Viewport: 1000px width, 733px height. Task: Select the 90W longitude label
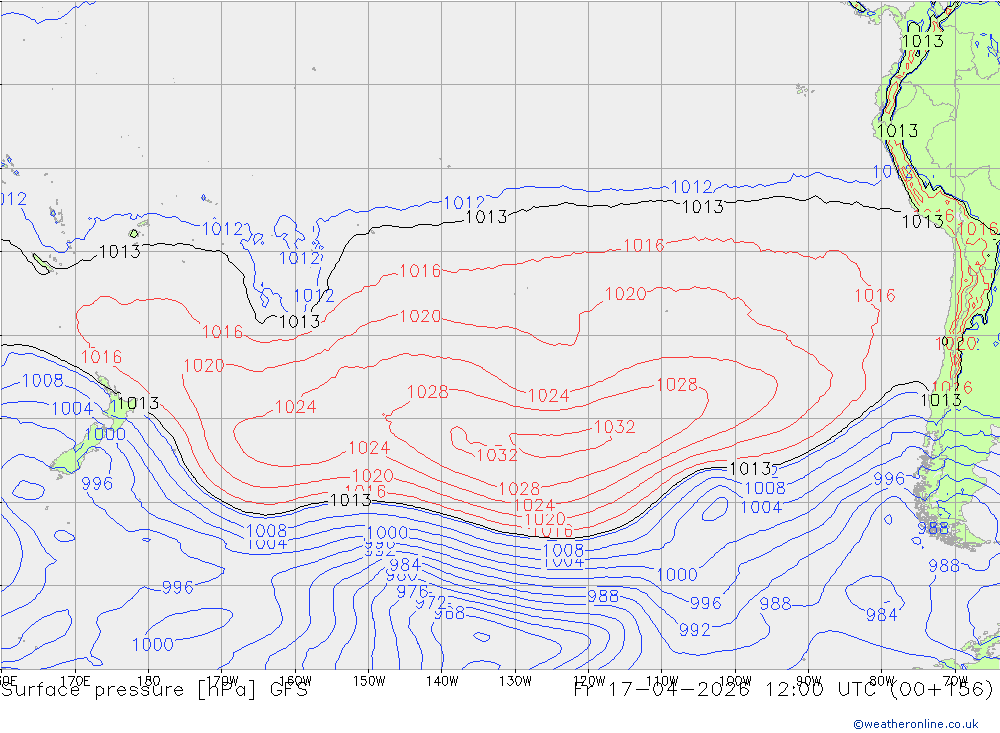(x=809, y=681)
